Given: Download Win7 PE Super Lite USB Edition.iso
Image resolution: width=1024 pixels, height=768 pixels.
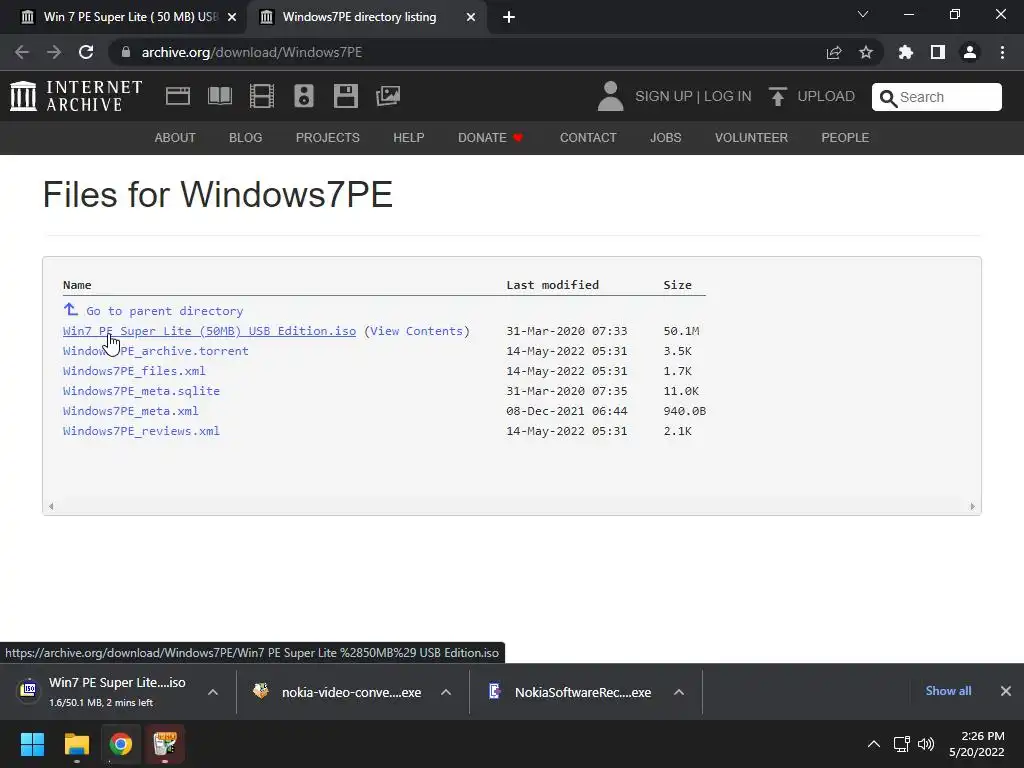Looking at the screenshot, I should [210, 331].
